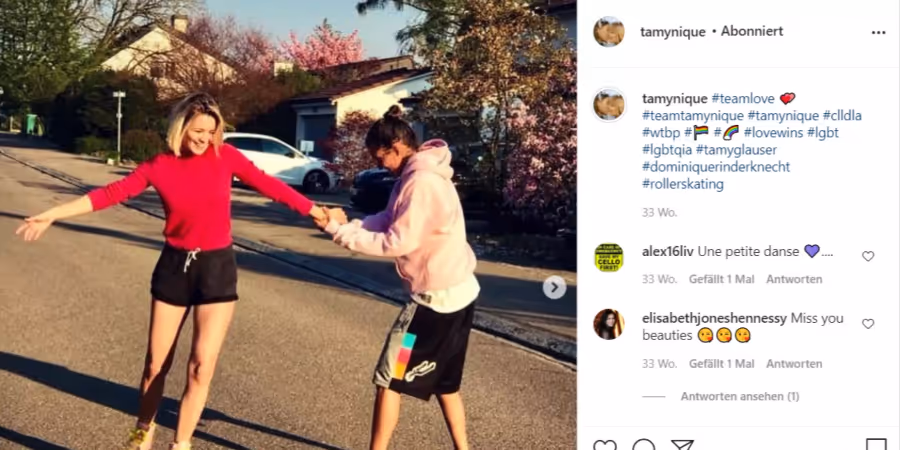
Task: Like elisabethjoneshennessy's comment with heart
Action: pos(868,324)
